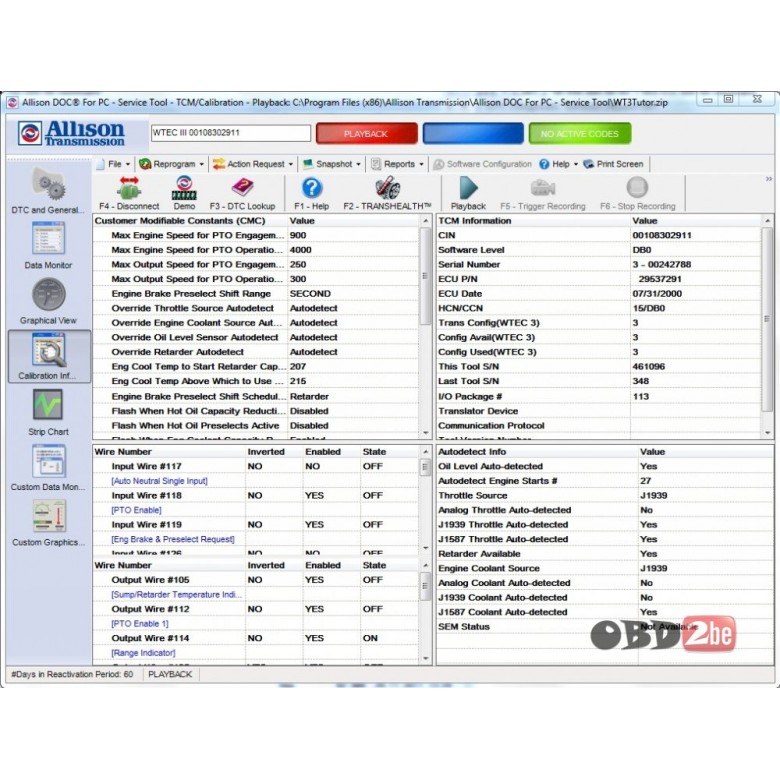Select Retarder Available row
The height and width of the screenshot is (780, 780).
(x=604, y=554)
